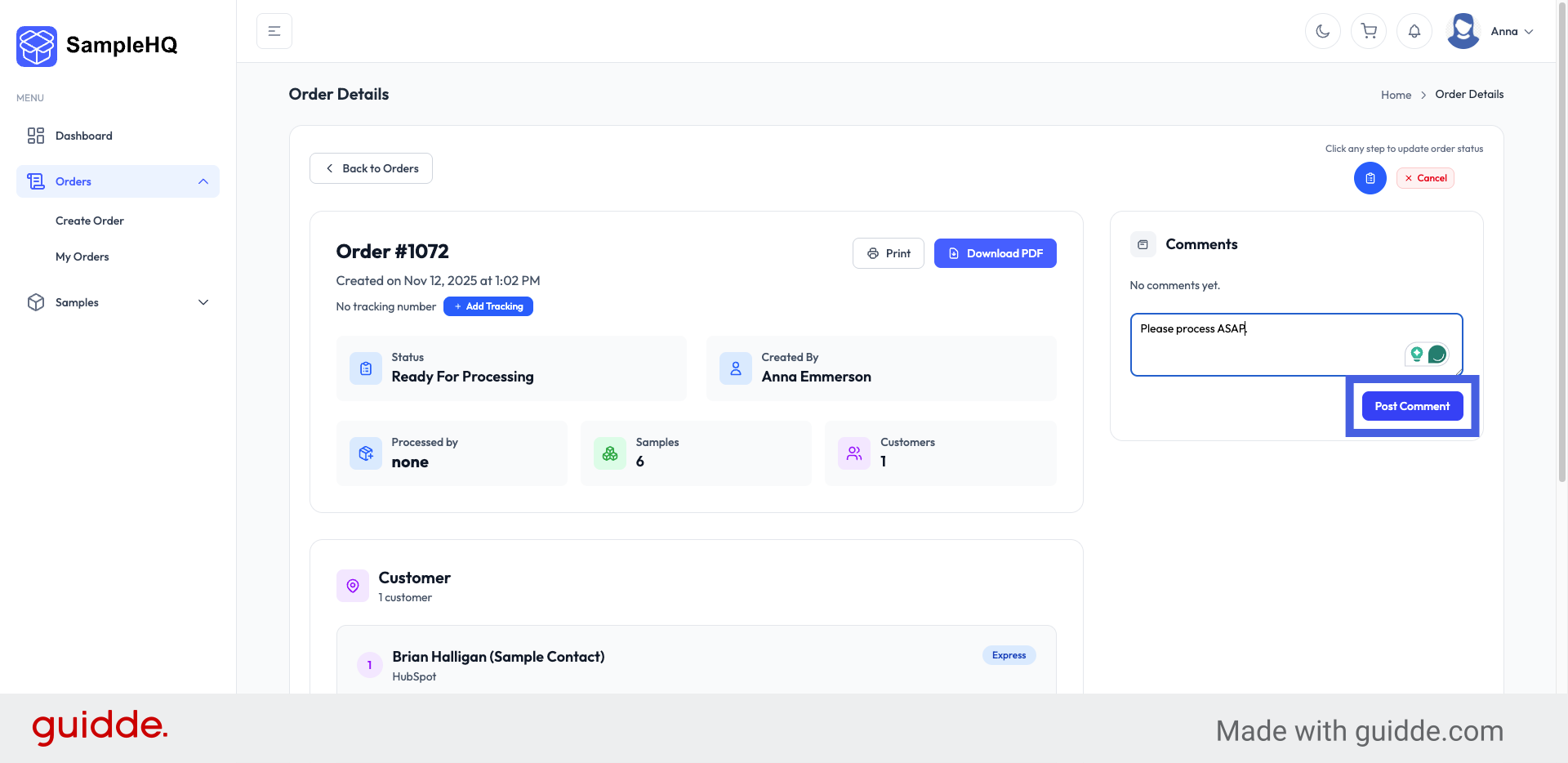This screenshot has width=1568, height=763.
Task: Open Create Order in sidebar
Action: point(90,221)
